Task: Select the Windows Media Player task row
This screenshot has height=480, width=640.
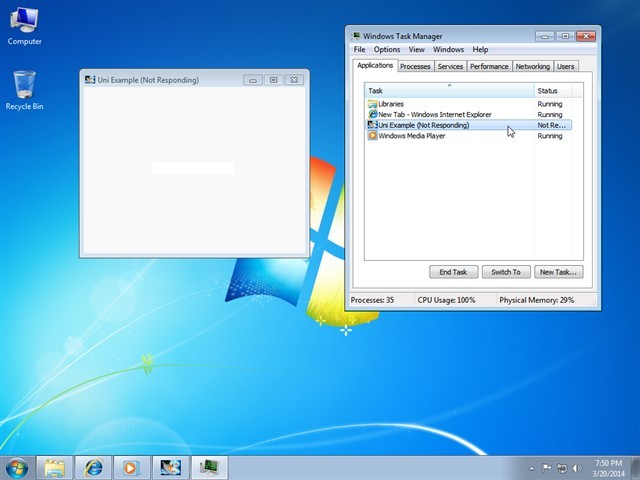Action: coord(468,136)
